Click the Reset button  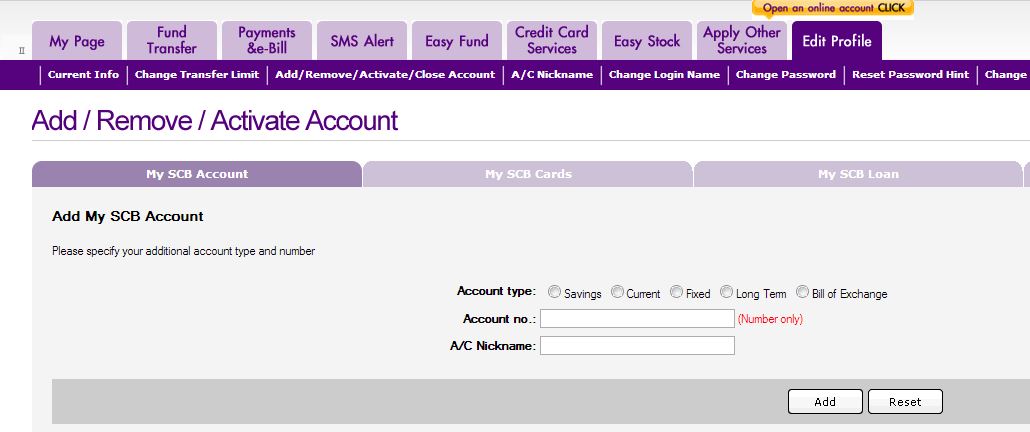click(905, 402)
